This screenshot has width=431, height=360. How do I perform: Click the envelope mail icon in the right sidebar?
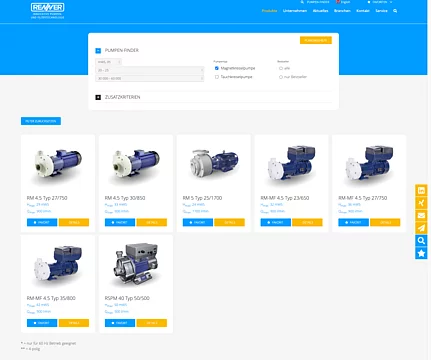pos(421,216)
